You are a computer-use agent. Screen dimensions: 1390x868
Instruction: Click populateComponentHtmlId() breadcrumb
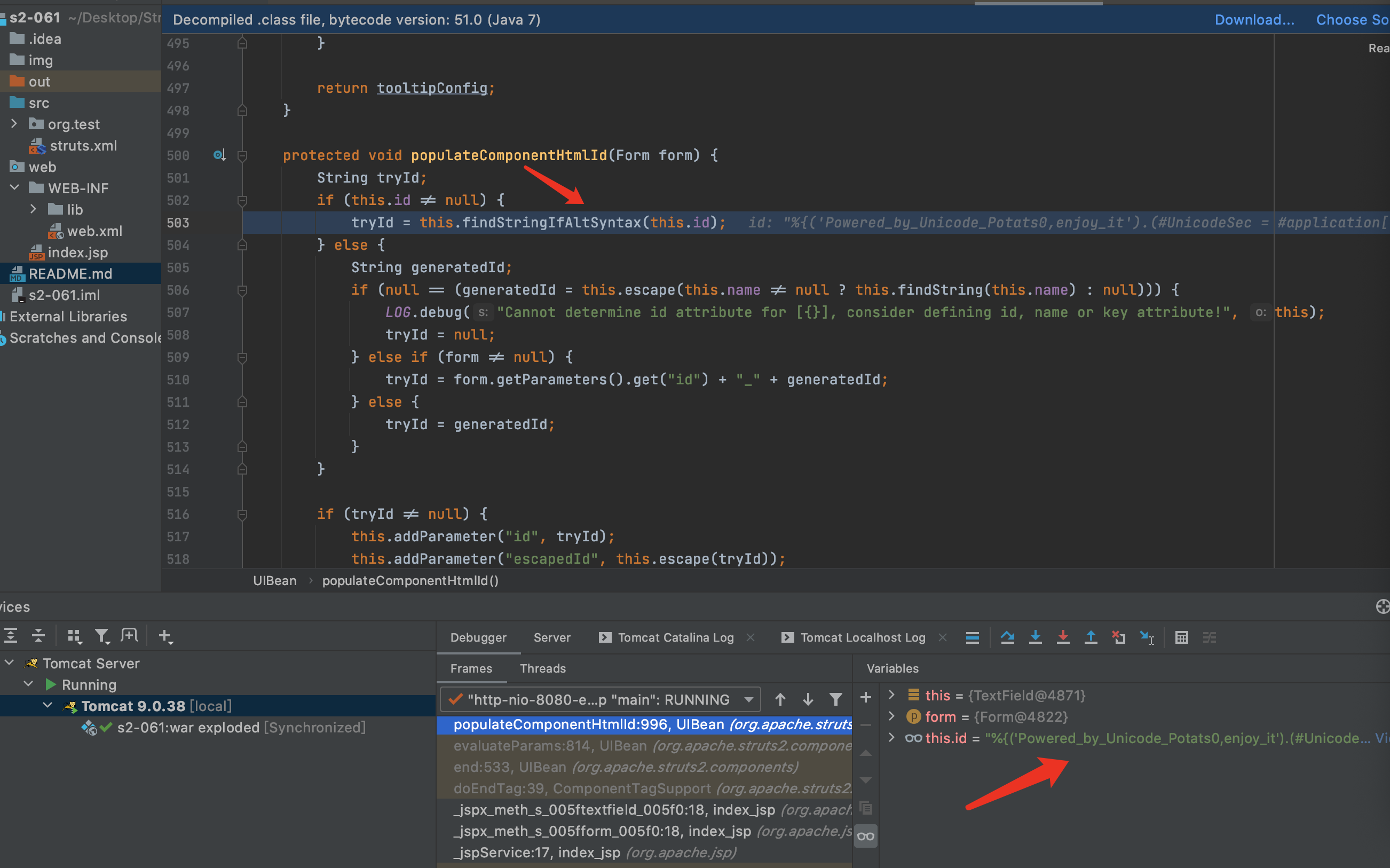(x=410, y=580)
